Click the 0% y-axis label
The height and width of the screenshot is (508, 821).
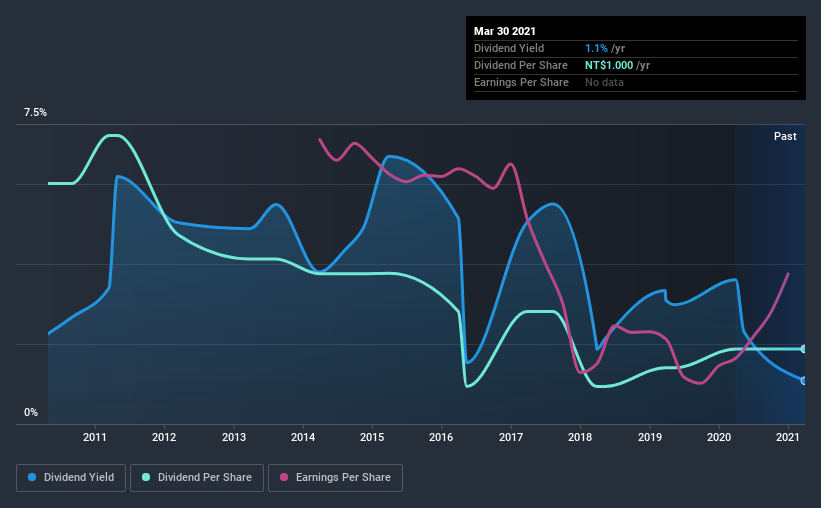click(31, 413)
